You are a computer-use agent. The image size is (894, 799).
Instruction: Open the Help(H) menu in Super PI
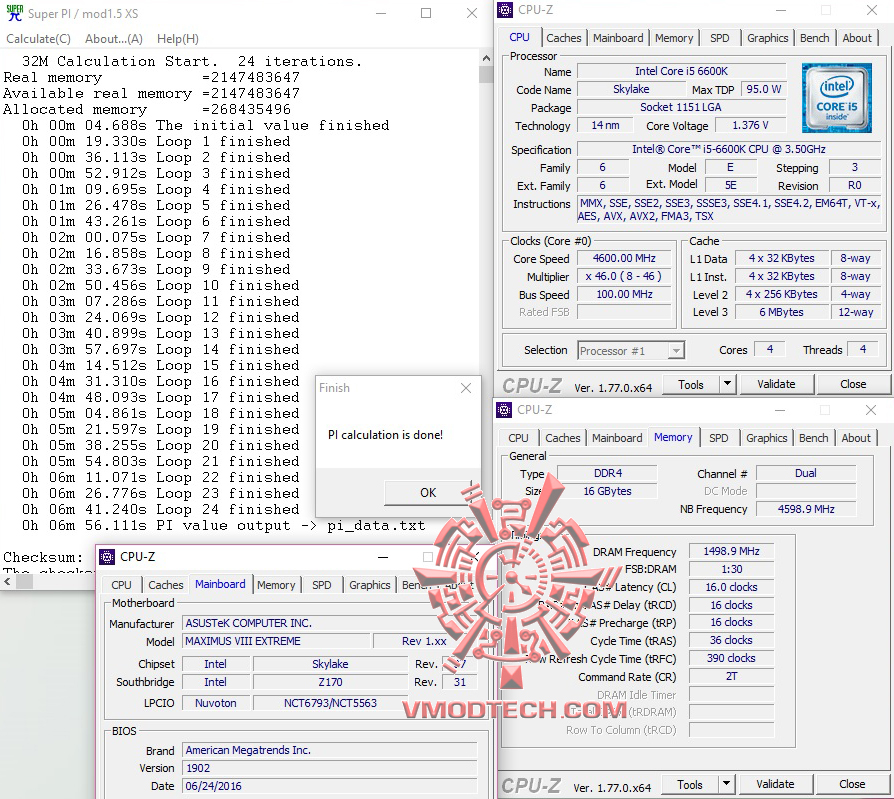tap(178, 39)
